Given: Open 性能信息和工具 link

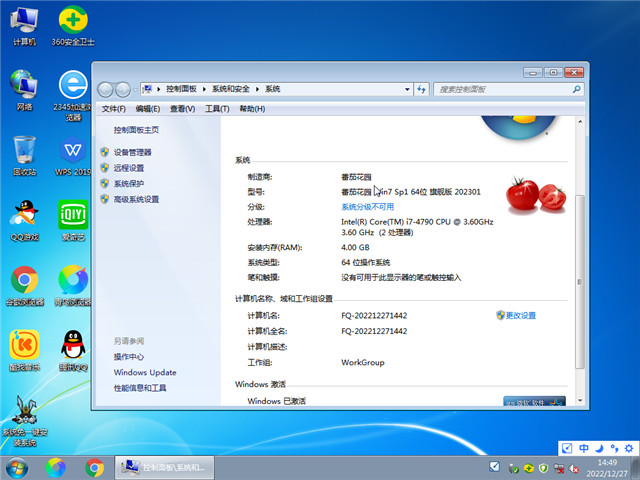Looking at the screenshot, I should pyautogui.click(x=140, y=388).
